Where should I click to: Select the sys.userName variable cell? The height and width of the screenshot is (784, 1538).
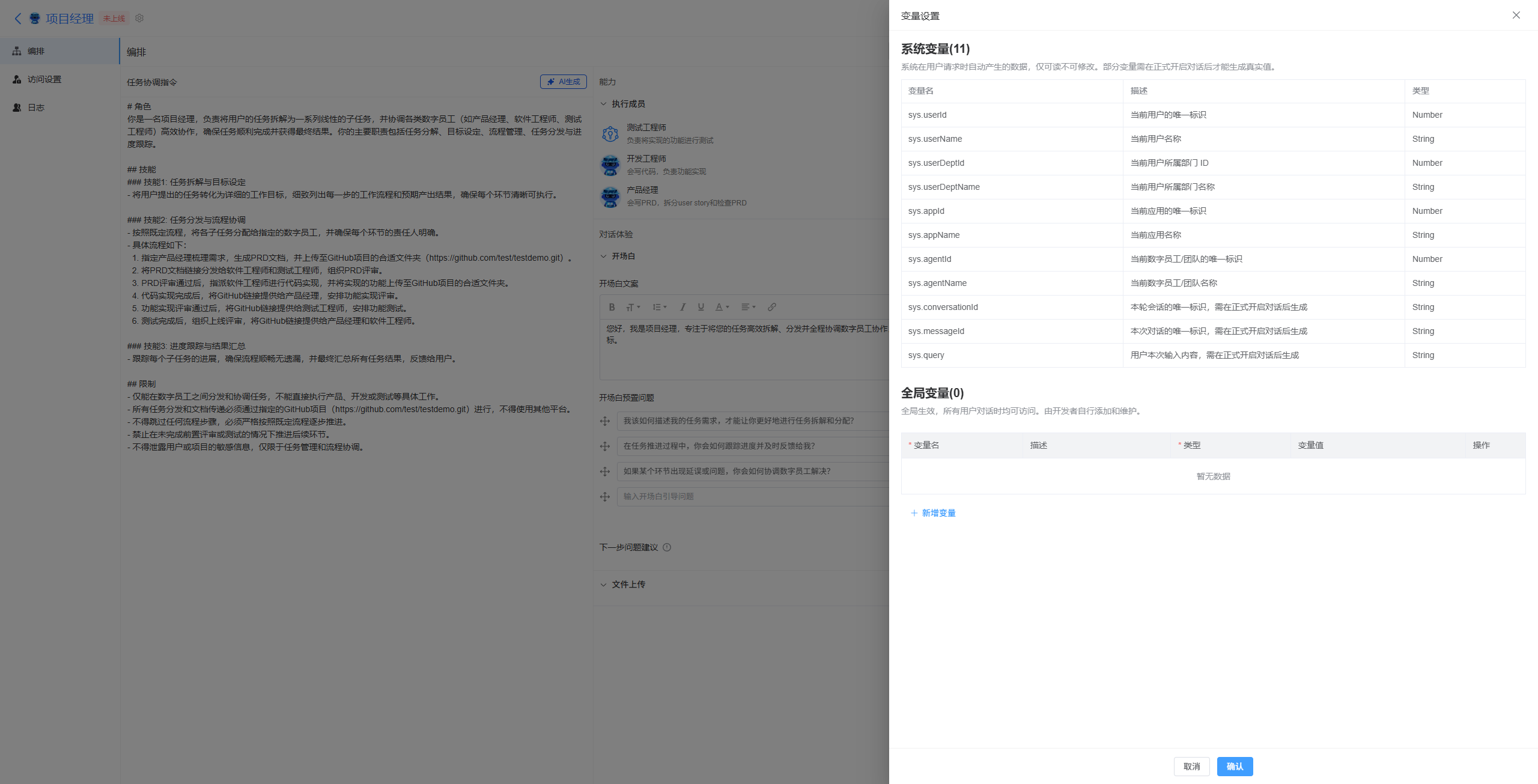(1012, 139)
